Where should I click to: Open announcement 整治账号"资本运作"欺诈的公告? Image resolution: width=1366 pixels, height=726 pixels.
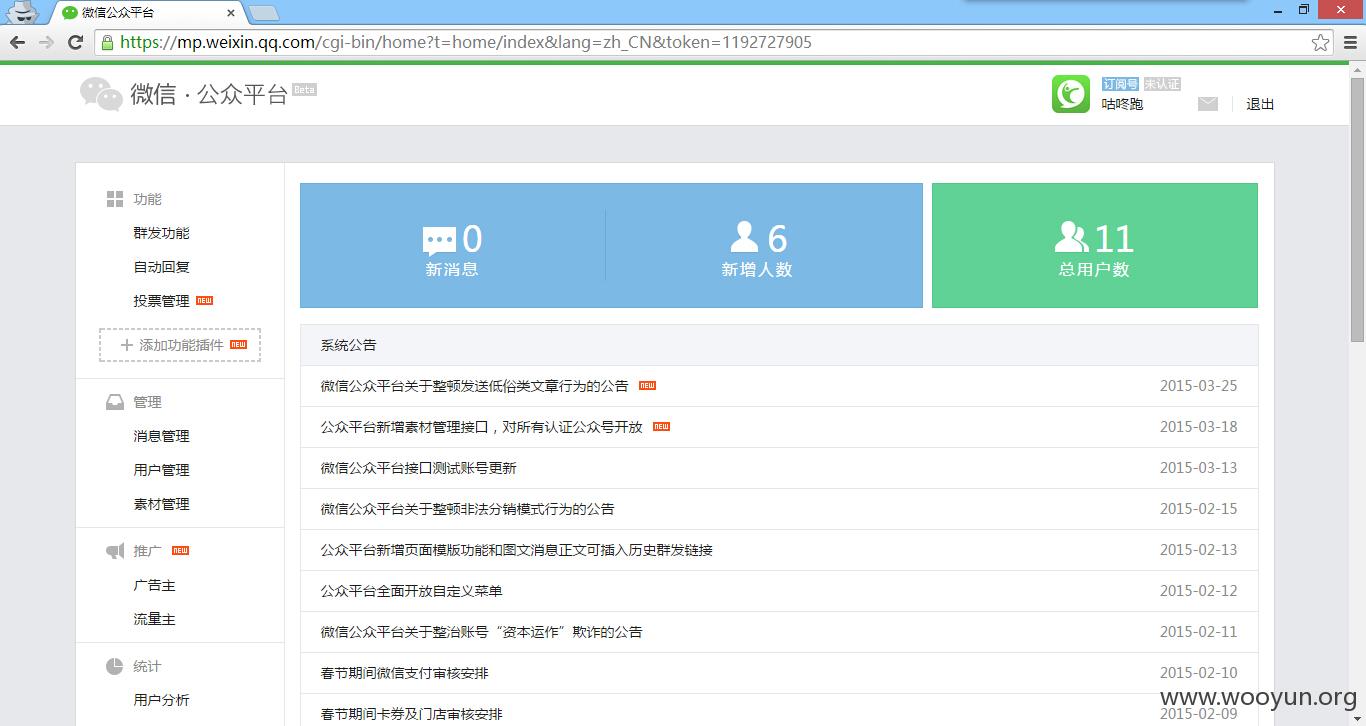coord(481,632)
